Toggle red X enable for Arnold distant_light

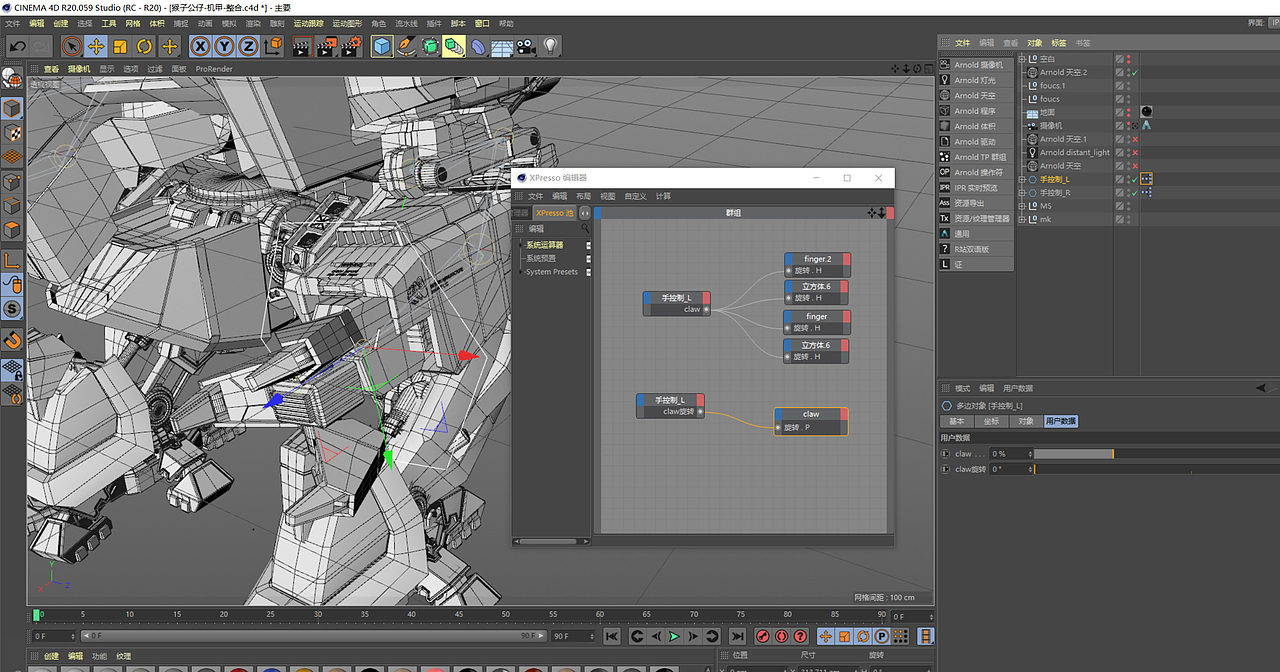pyautogui.click(x=1135, y=152)
